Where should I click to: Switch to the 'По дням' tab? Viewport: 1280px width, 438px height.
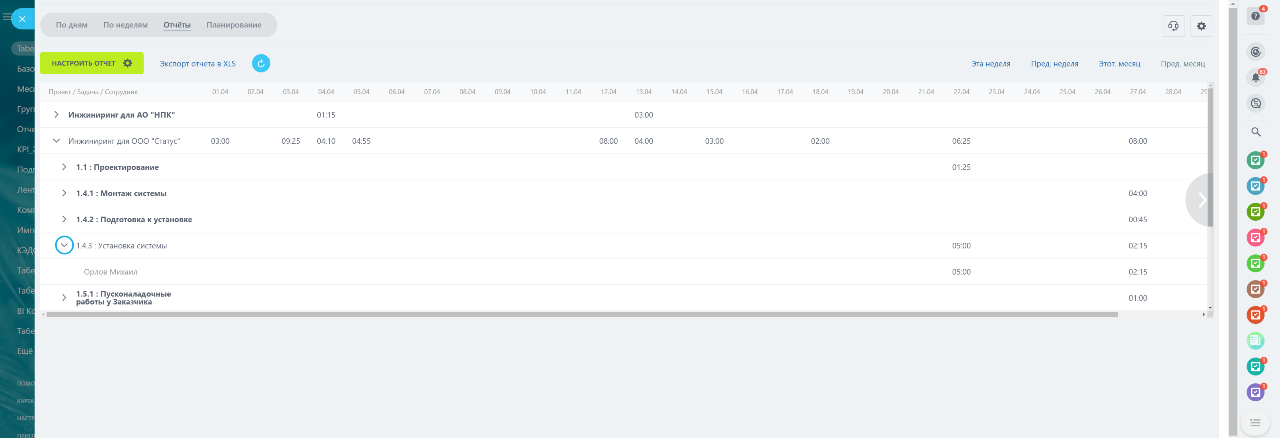point(70,24)
